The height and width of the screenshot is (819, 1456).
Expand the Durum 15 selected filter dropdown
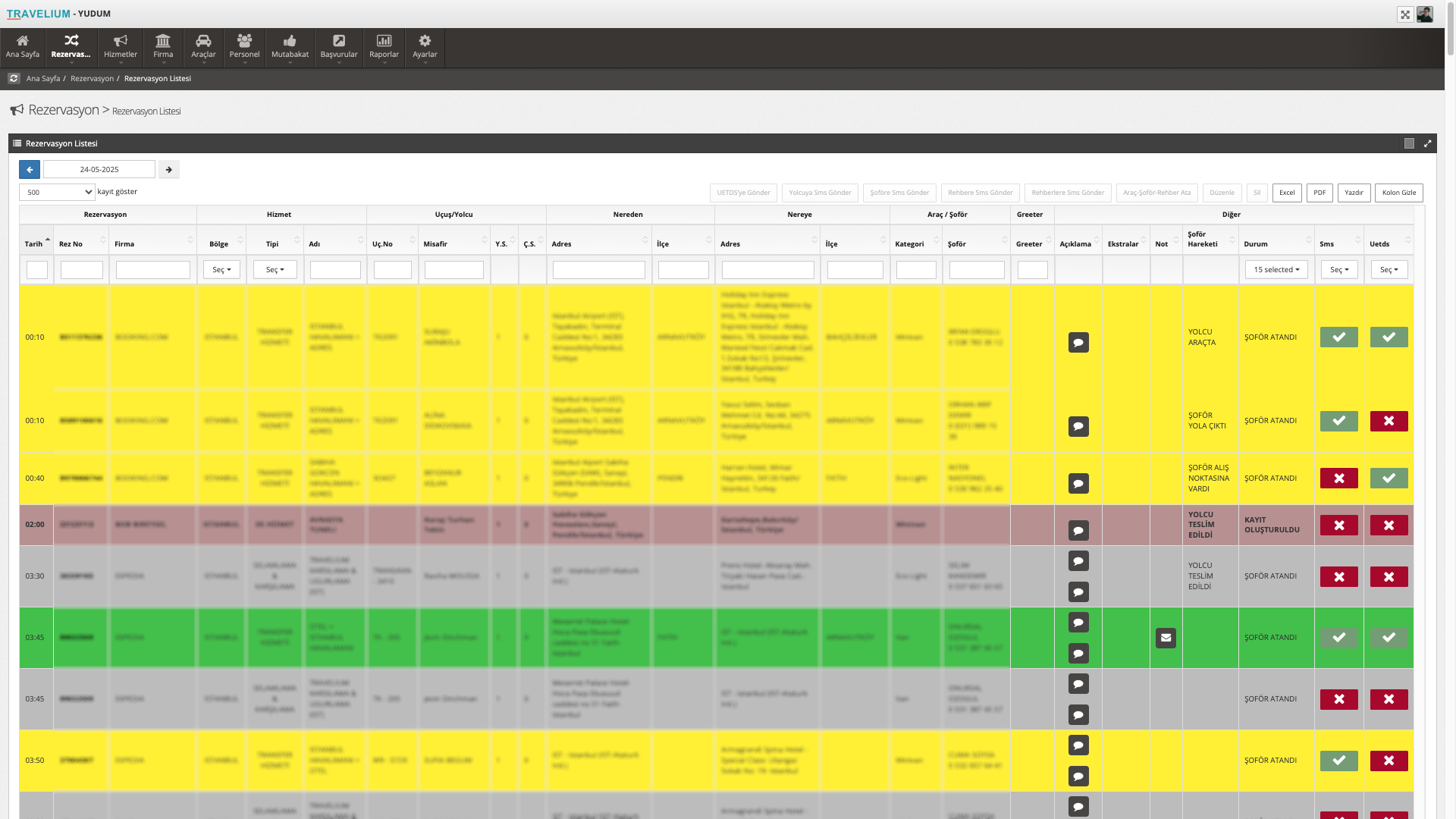click(1276, 270)
